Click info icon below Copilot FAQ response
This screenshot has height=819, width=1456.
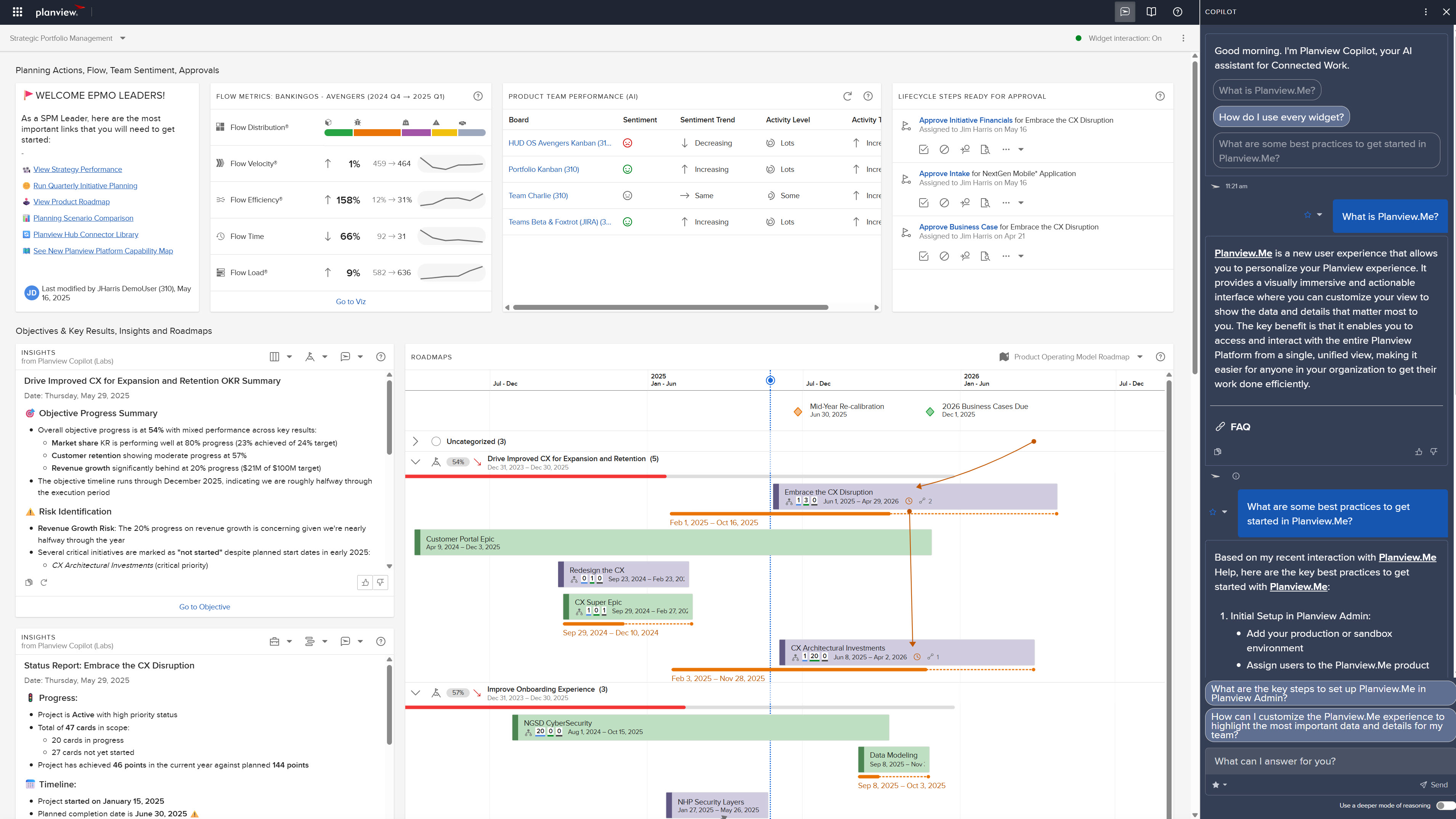[x=1236, y=476]
